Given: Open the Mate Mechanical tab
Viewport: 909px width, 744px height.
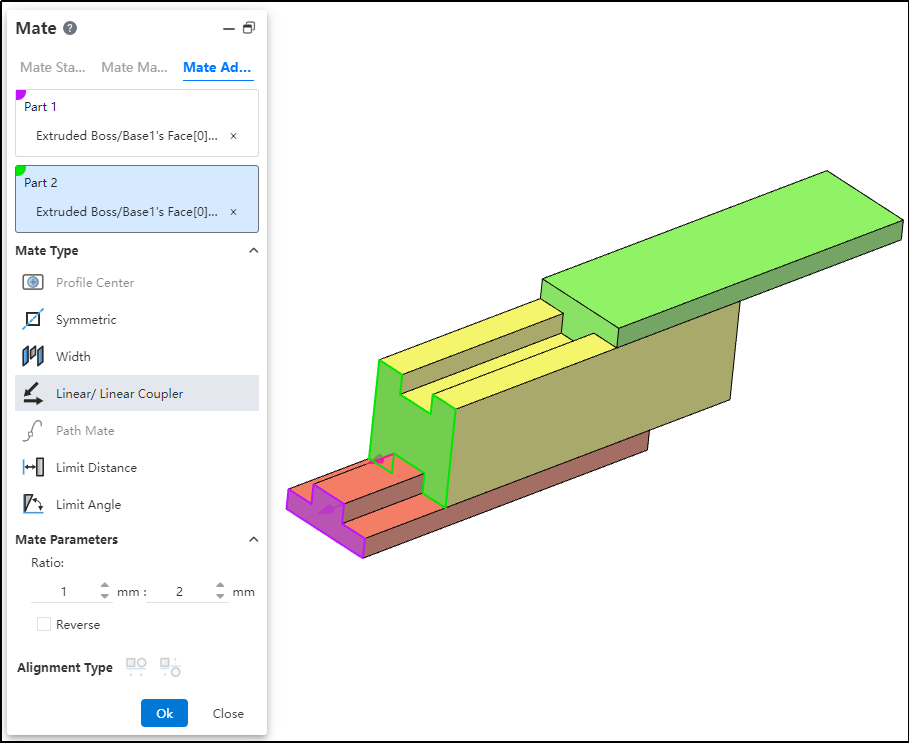Looking at the screenshot, I should (x=134, y=68).
